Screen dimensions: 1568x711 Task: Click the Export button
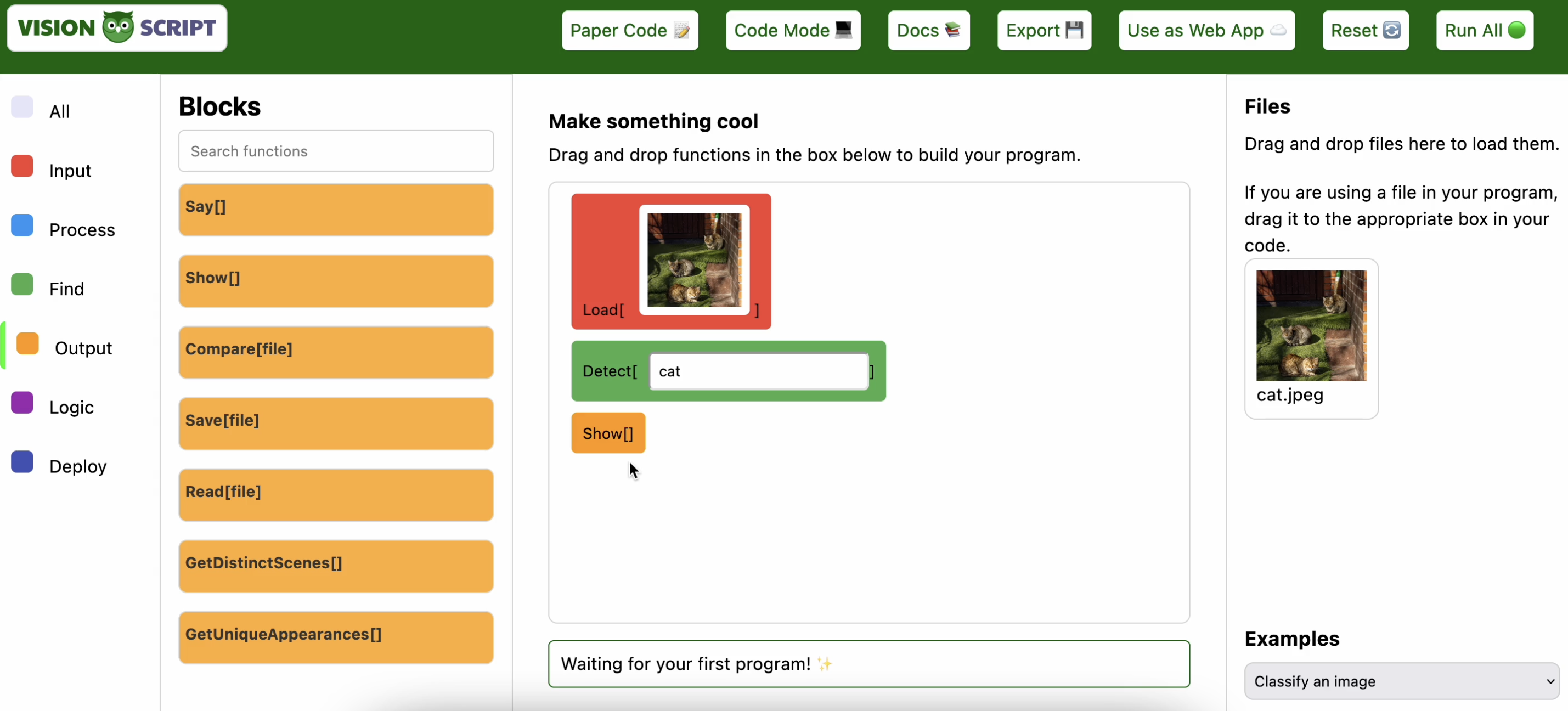(x=1045, y=30)
